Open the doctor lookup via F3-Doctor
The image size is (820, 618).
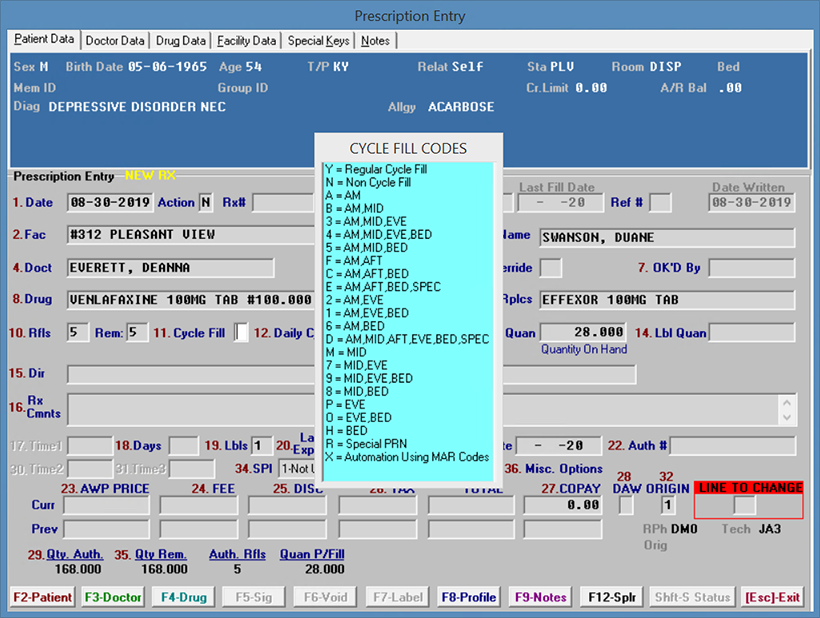click(112, 596)
